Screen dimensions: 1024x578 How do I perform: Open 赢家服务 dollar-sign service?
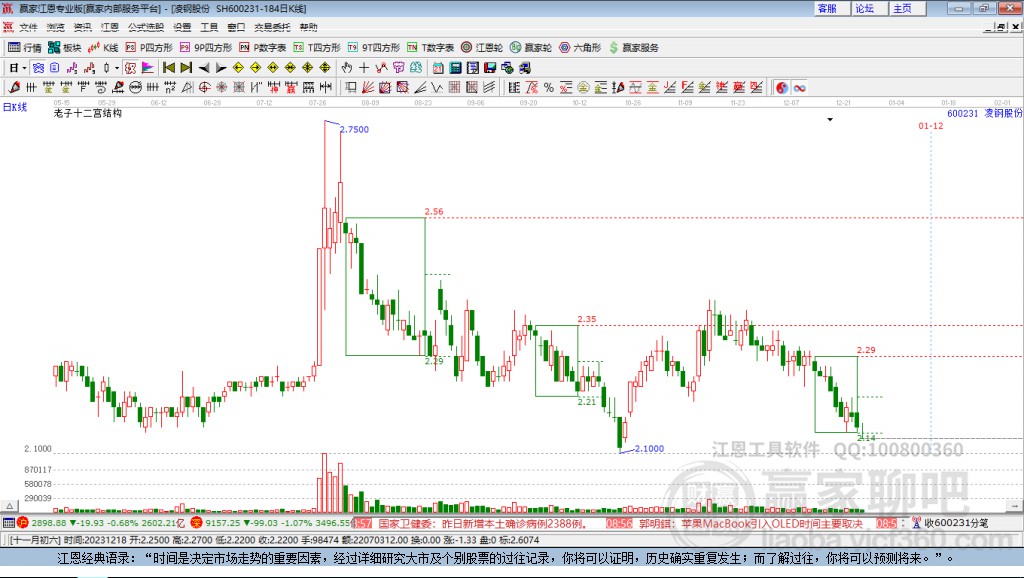(x=633, y=48)
